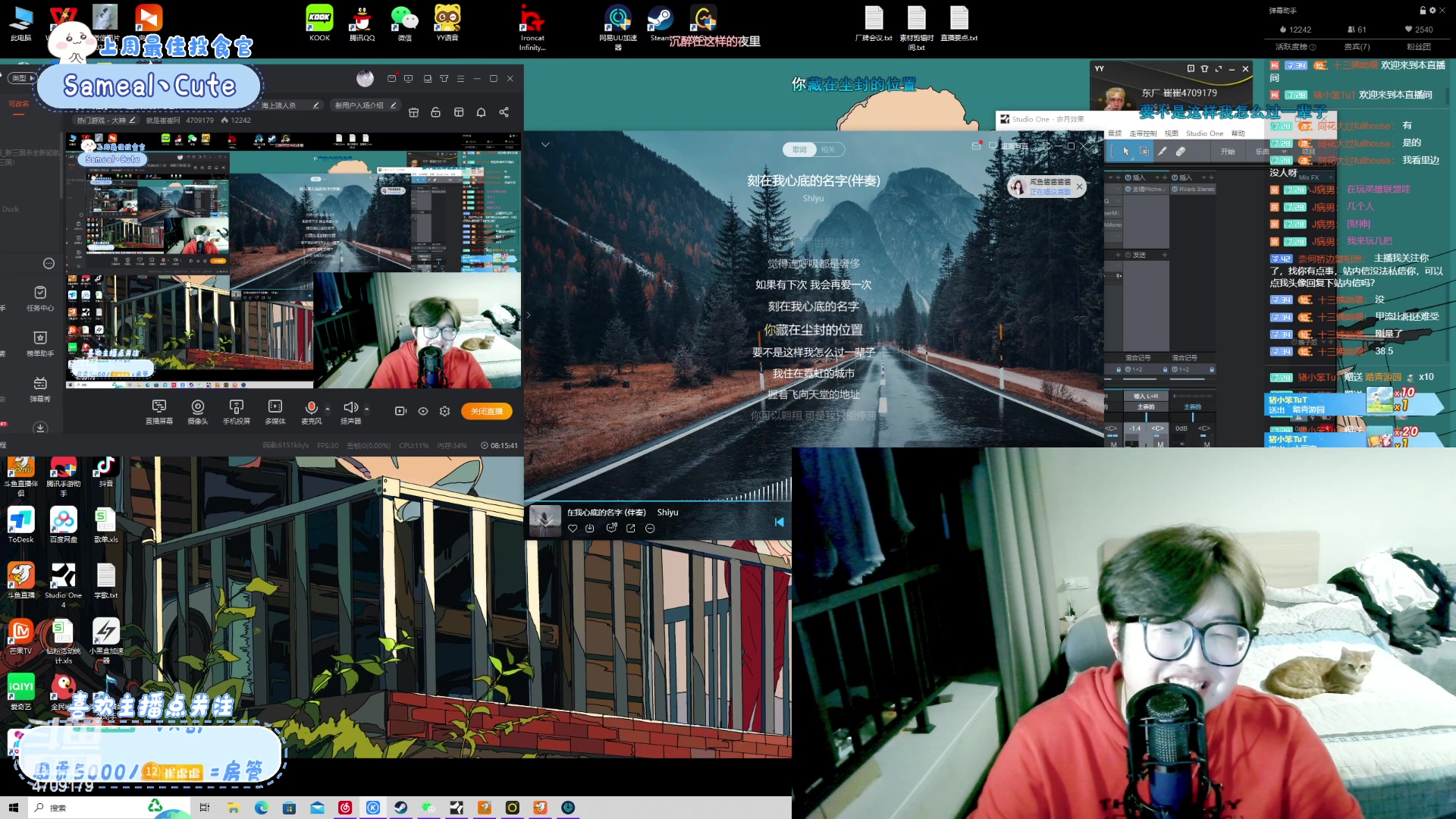Image resolution: width=1456 pixels, height=819 pixels.
Task: Edit the 海上狼人杀 label pencil
Action: 316,105
